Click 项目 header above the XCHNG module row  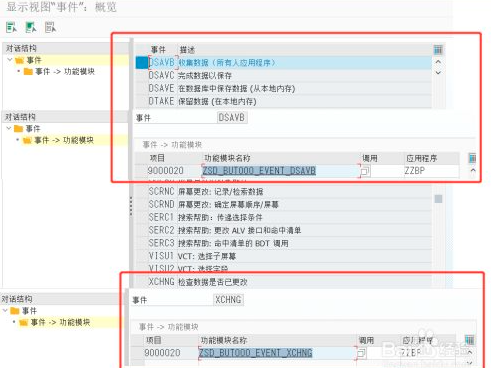[154, 340]
